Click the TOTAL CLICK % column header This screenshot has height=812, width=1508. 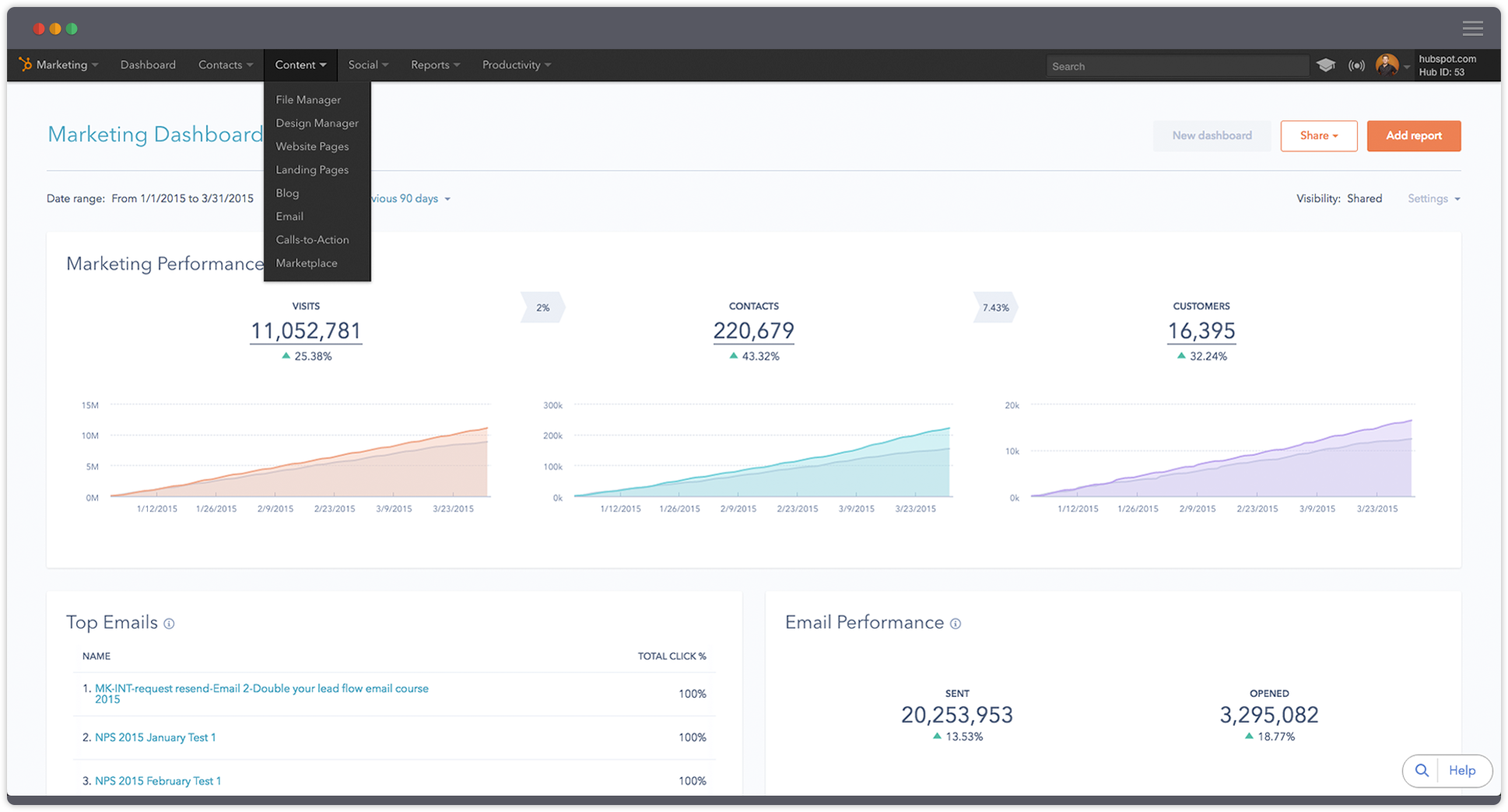click(x=672, y=656)
